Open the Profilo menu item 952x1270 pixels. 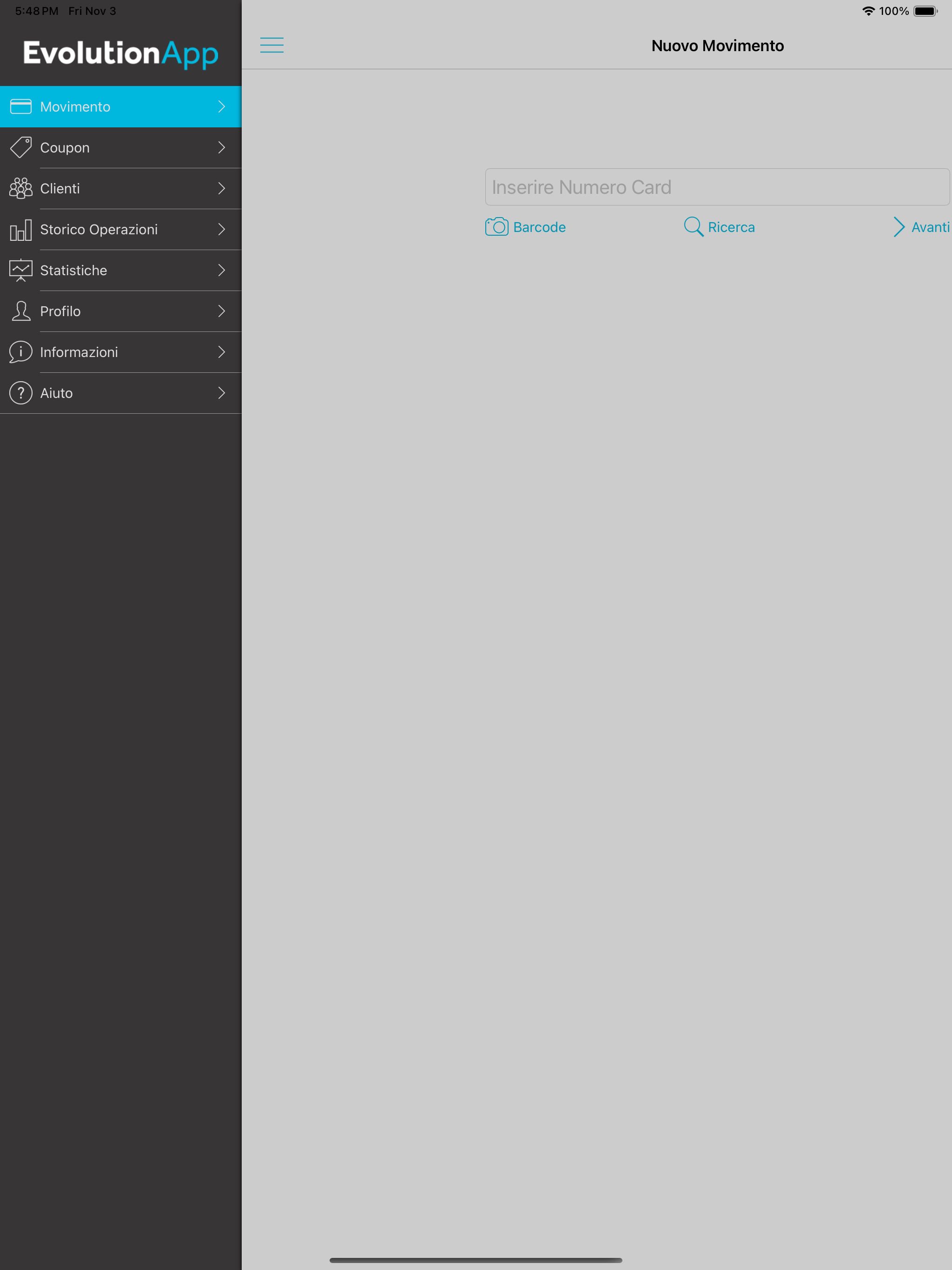click(120, 311)
